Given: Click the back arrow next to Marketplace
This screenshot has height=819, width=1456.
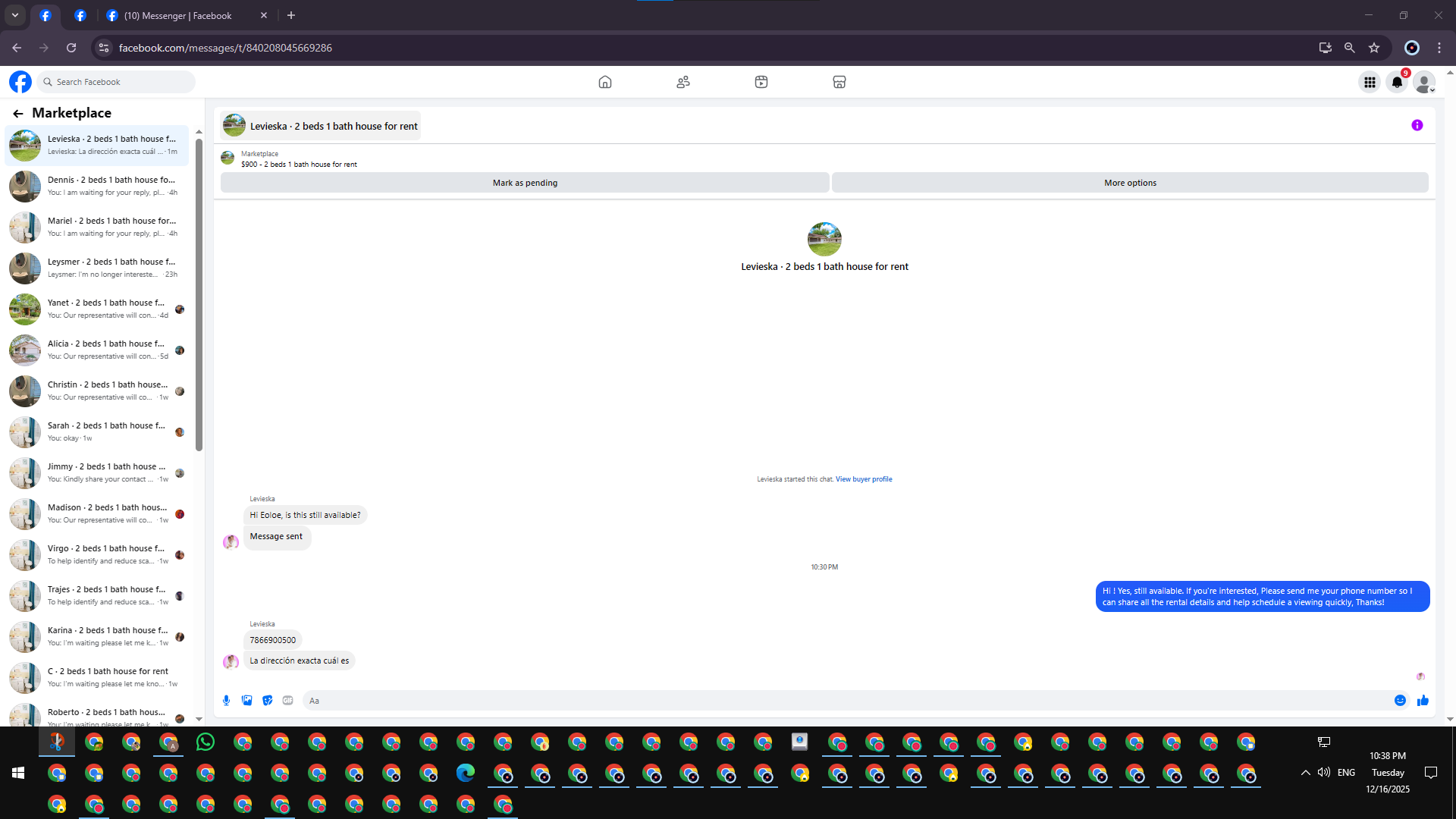Looking at the screenshot, I should coord(18,113).
